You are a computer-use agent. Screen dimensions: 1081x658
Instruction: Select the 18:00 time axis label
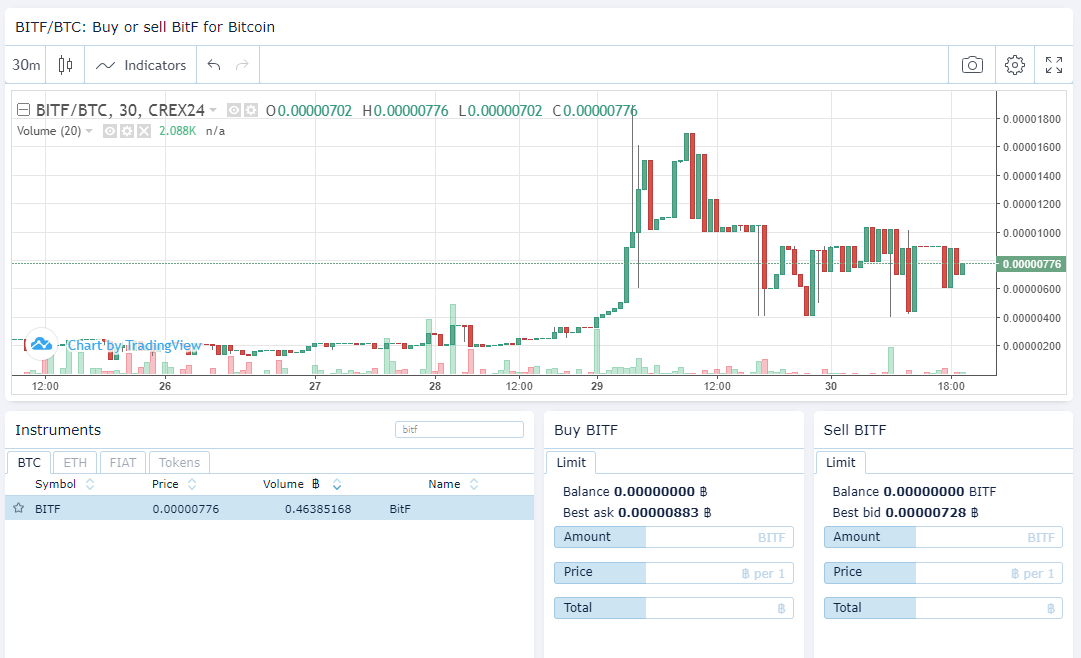(x=951, y=386)
